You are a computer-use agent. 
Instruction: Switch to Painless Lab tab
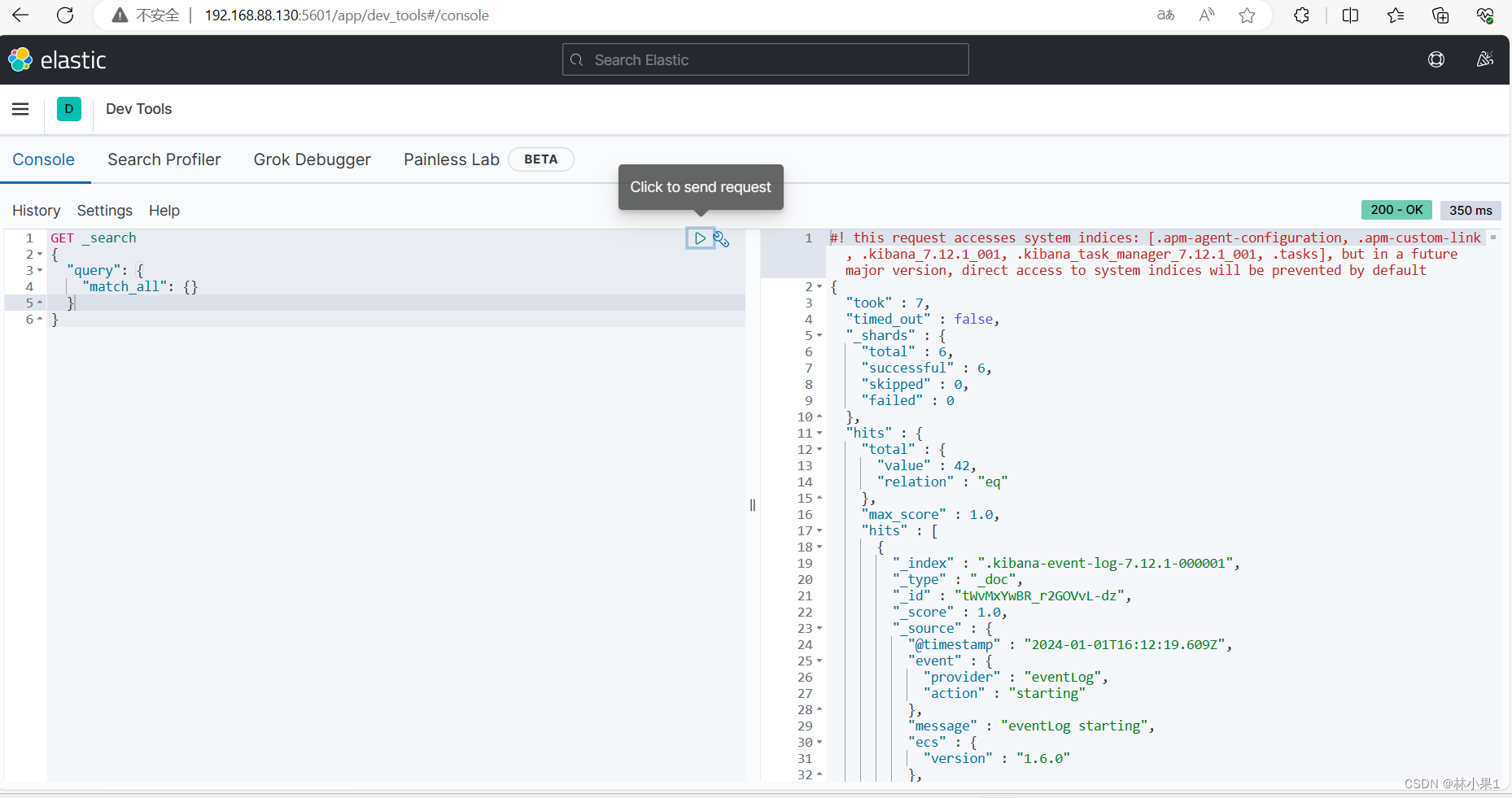(x=452, y=159)
